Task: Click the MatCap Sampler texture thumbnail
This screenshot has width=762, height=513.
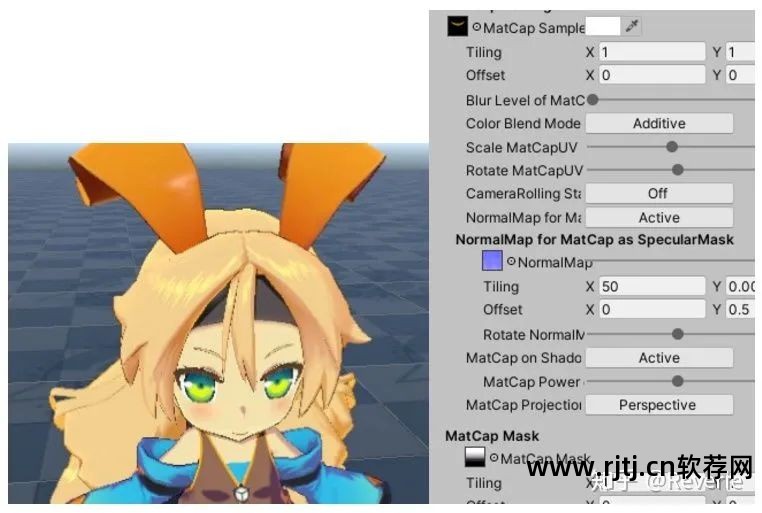Action: (x=458, y=27)
